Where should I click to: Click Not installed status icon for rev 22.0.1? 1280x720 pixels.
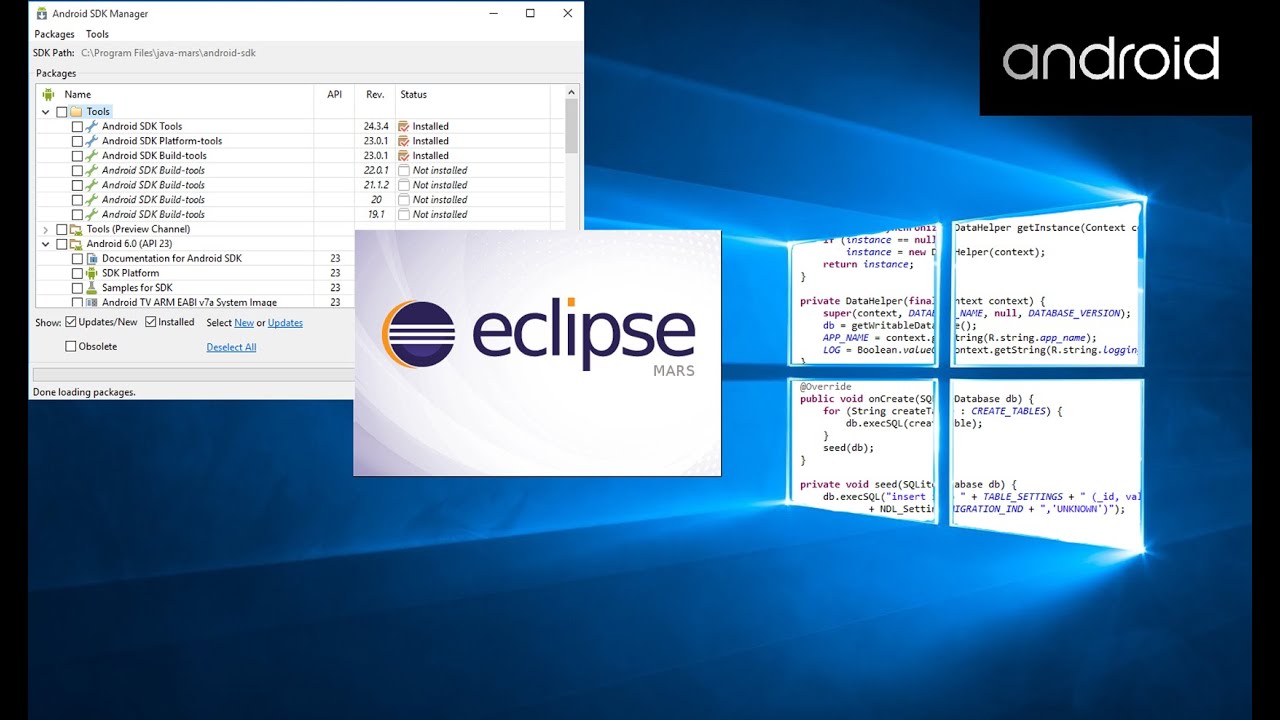click(x=404, y=171)
